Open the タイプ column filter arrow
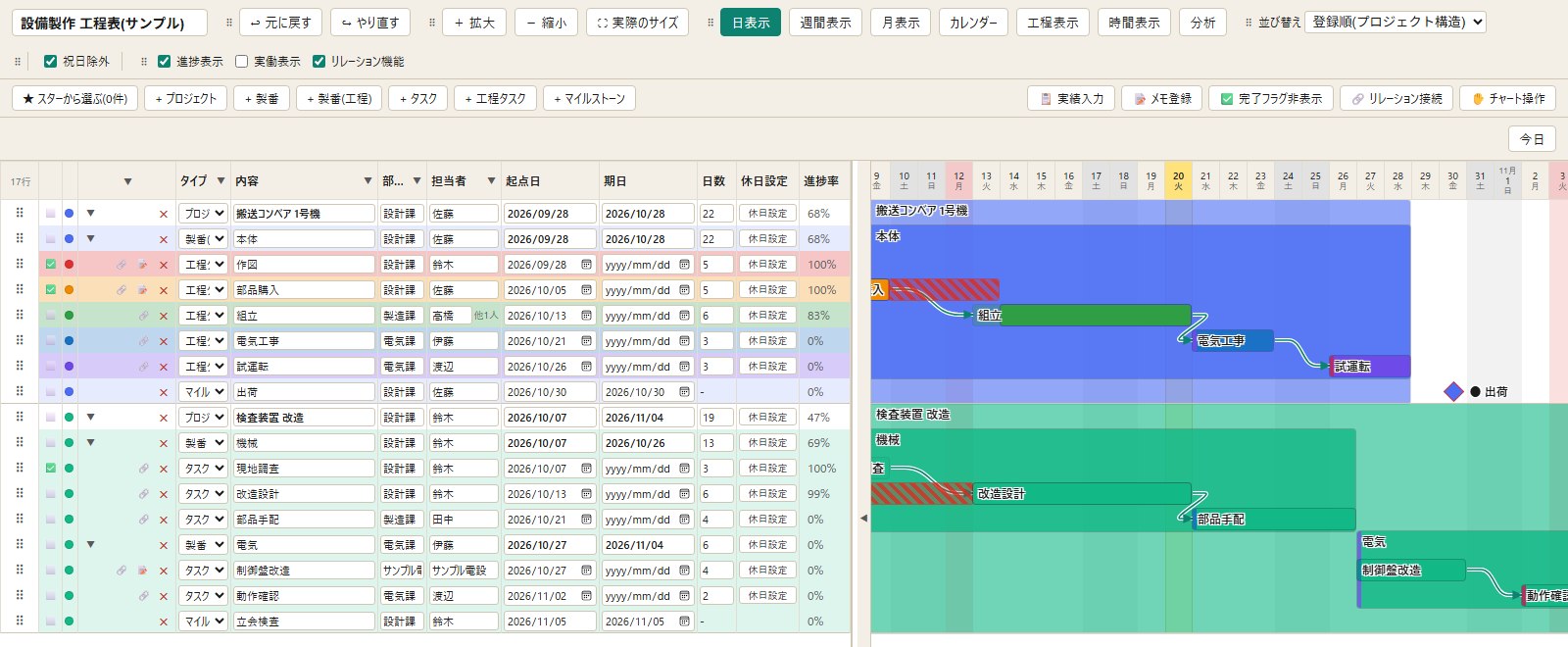Viewport: 1568px width, 647px height. click(220, 180)
